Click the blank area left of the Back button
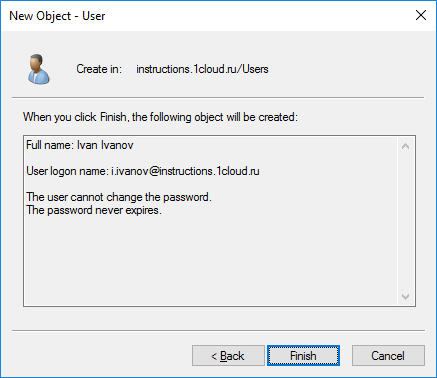The height and width of the screenshot is (378, 437). [100, 356]
